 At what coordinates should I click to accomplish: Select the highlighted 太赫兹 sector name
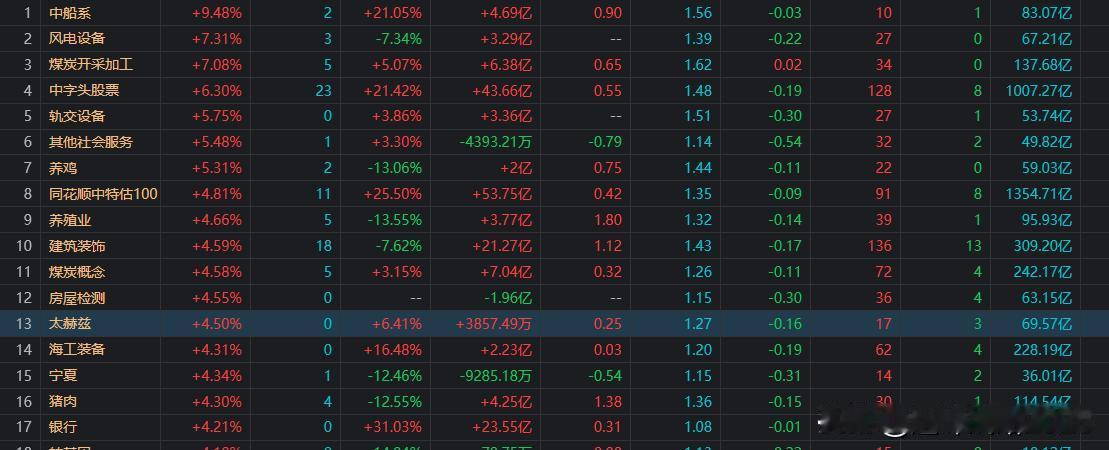69,323
